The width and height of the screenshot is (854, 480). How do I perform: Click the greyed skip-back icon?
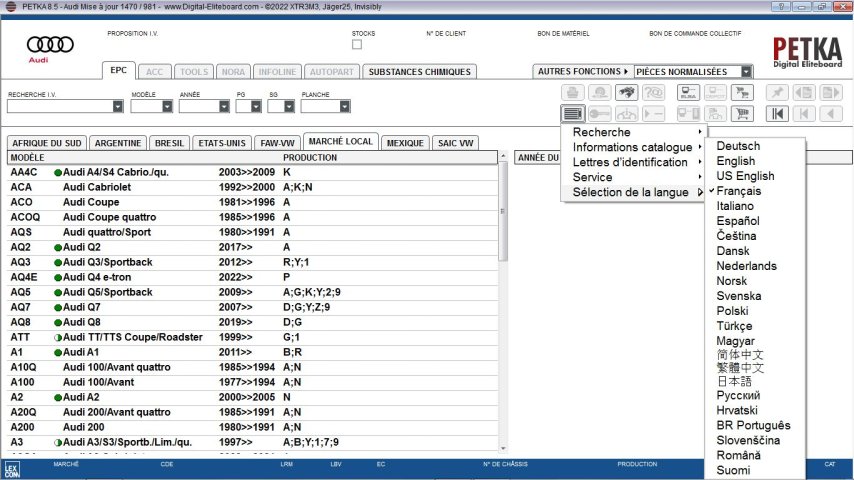point(804,114)
